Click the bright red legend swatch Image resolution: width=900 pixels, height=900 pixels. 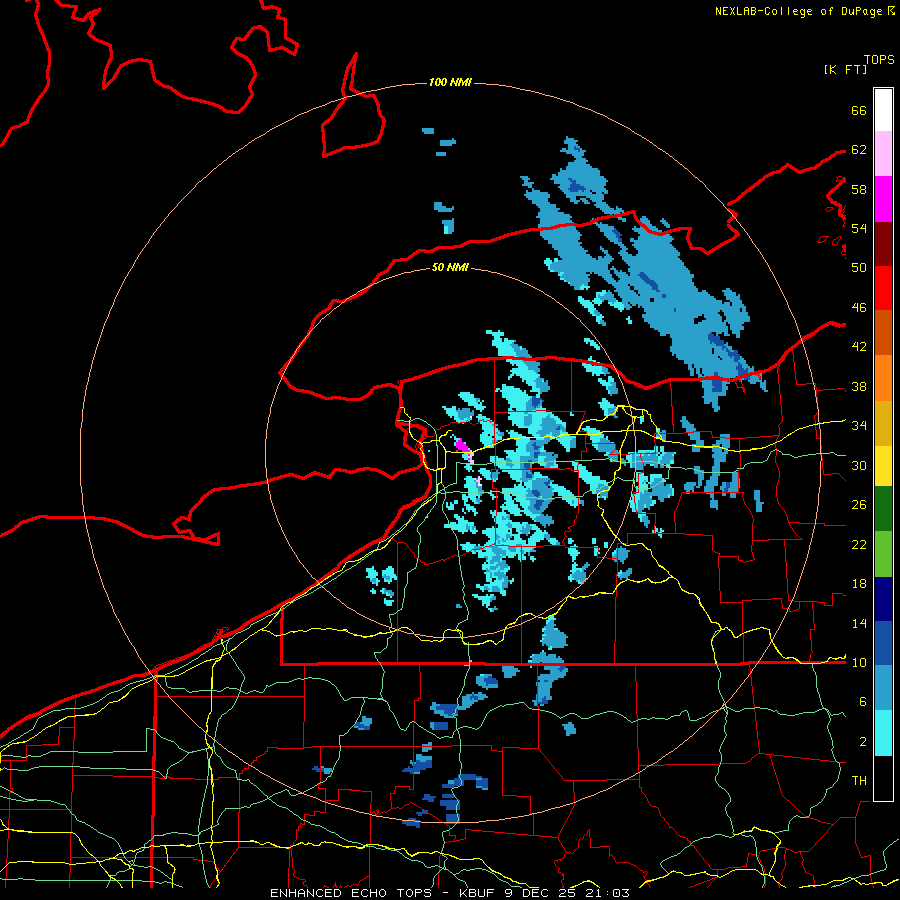click(883, 288)
